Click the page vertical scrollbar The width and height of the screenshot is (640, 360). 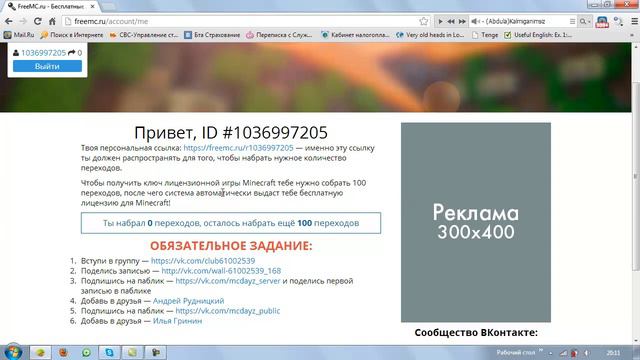point(636,176)
